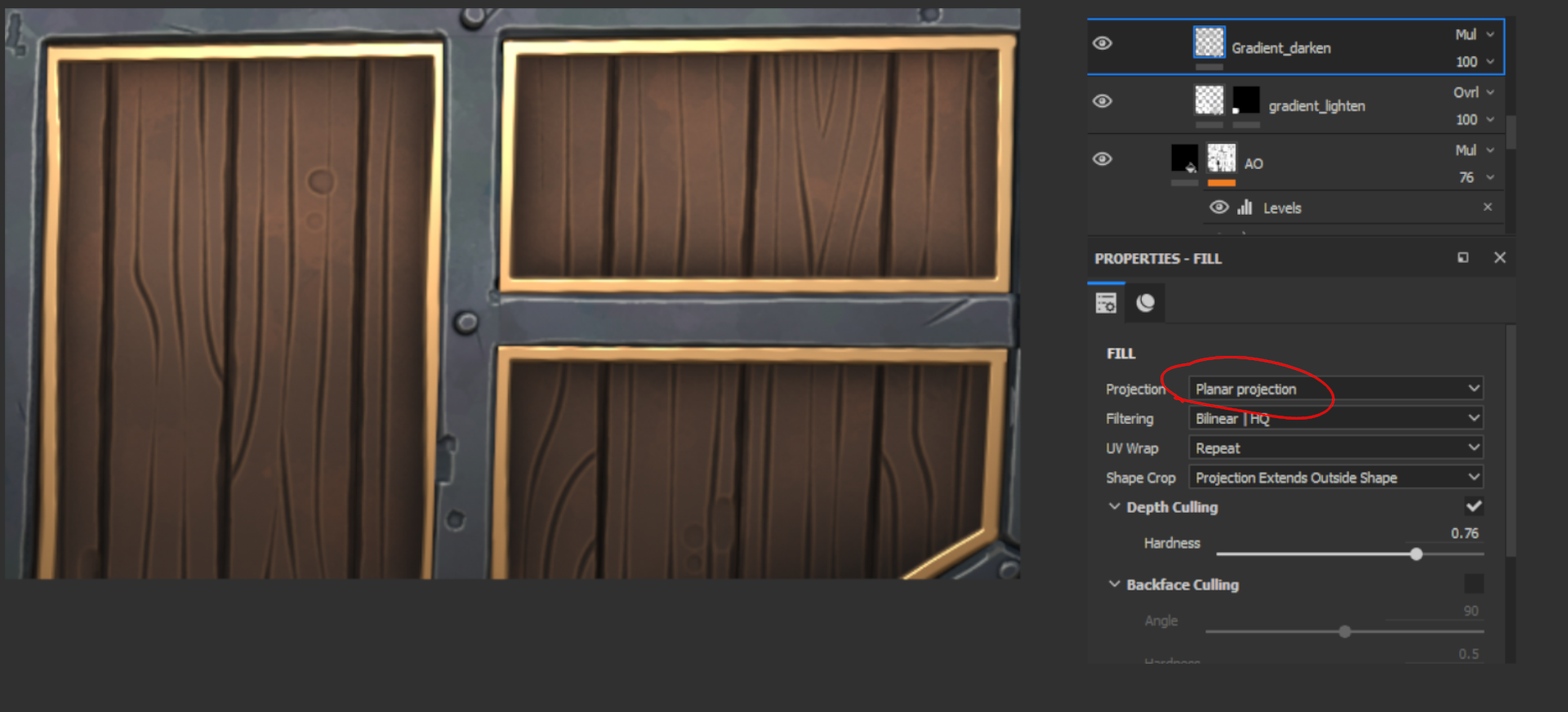Screen dimensions: 1568x712
Task: Switch to the material sphere properties tab
Action: pyautogui.click(x=1145, y=303)
